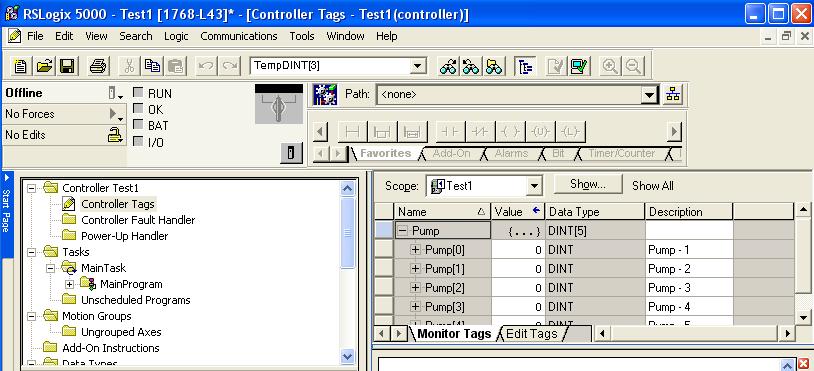Toggle the Controller Organizer tree icon
This screenshot has width=814, height=371.
click(x=525, y=66)
